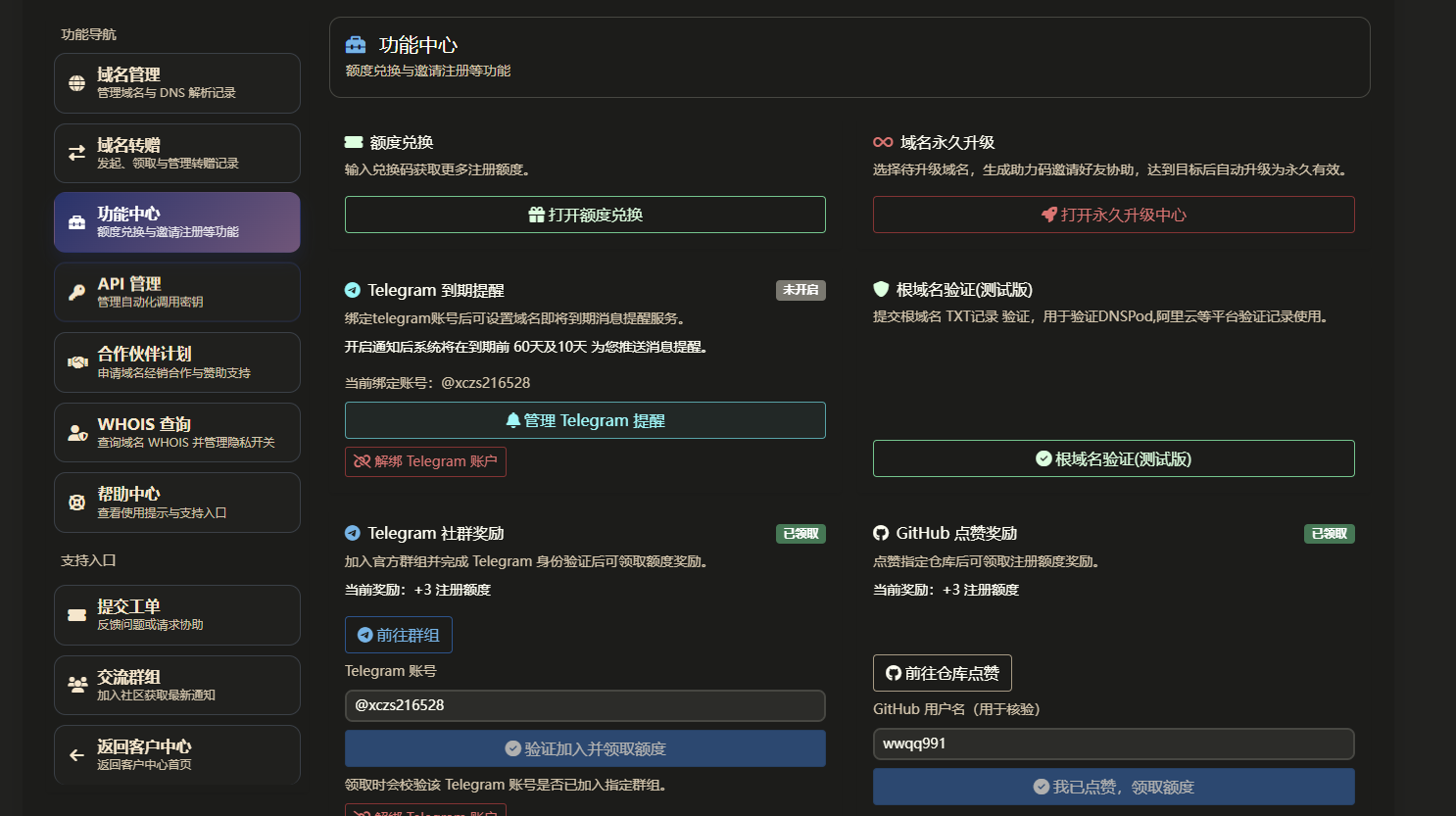Click the Telegram 账号 input field
Screen dimensions: 1456x816
coord(585,705)
